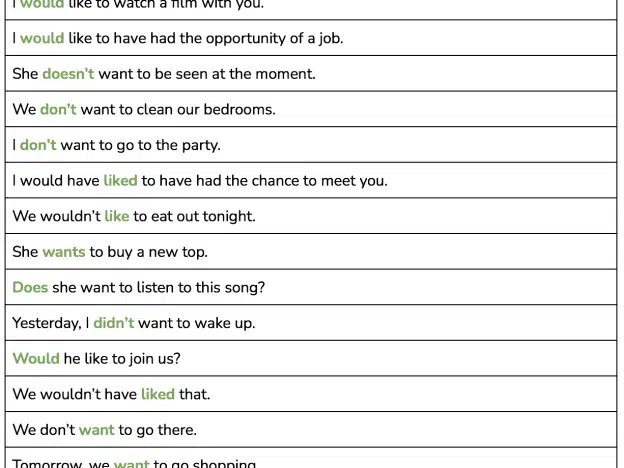This screenshot has width=624, height=468.
Task: Click the "opportunity of a job" sentence
Action: pyautogui.click(x=177, y=39)
